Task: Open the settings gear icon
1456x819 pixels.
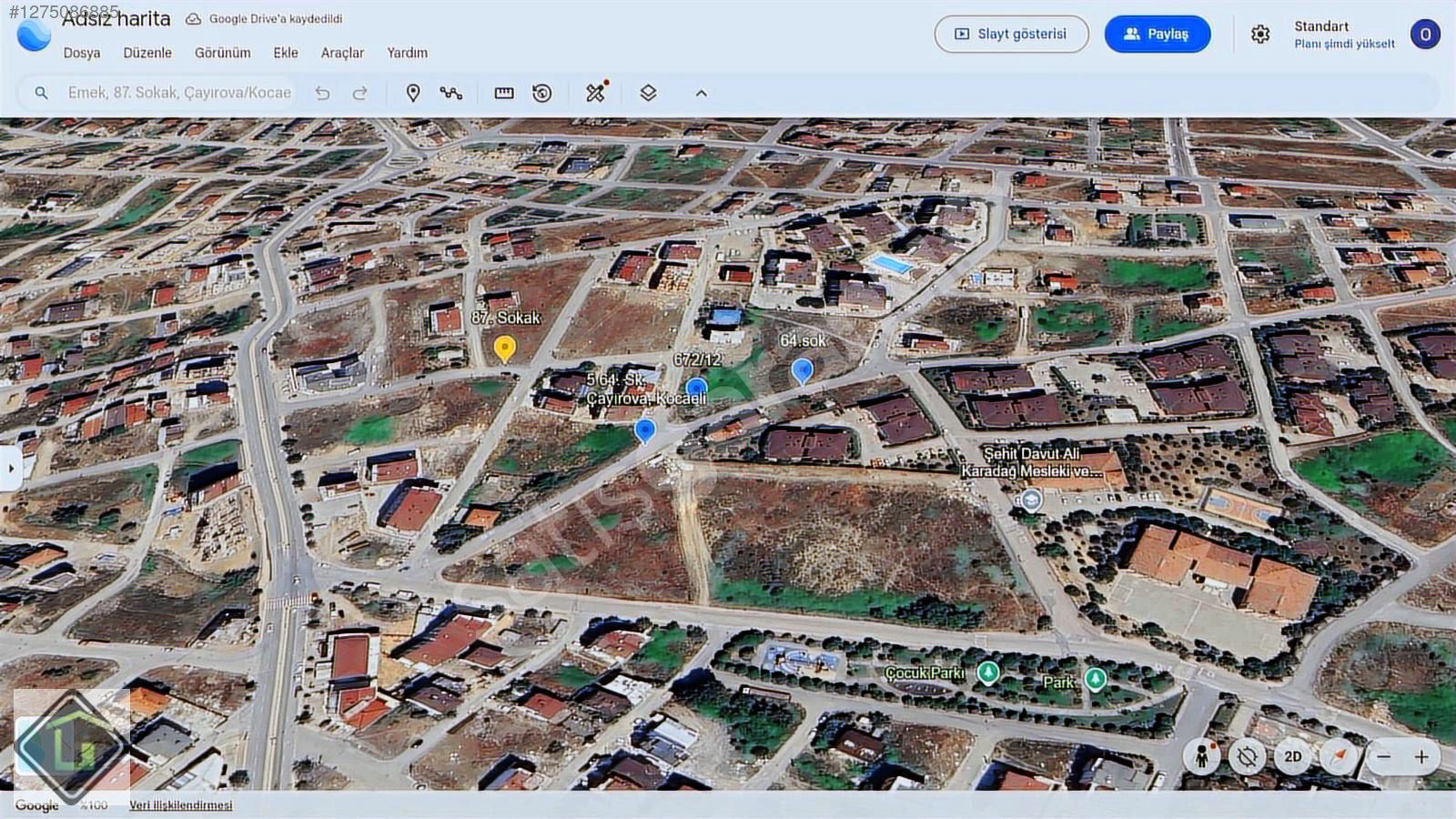Action: 1260,35
